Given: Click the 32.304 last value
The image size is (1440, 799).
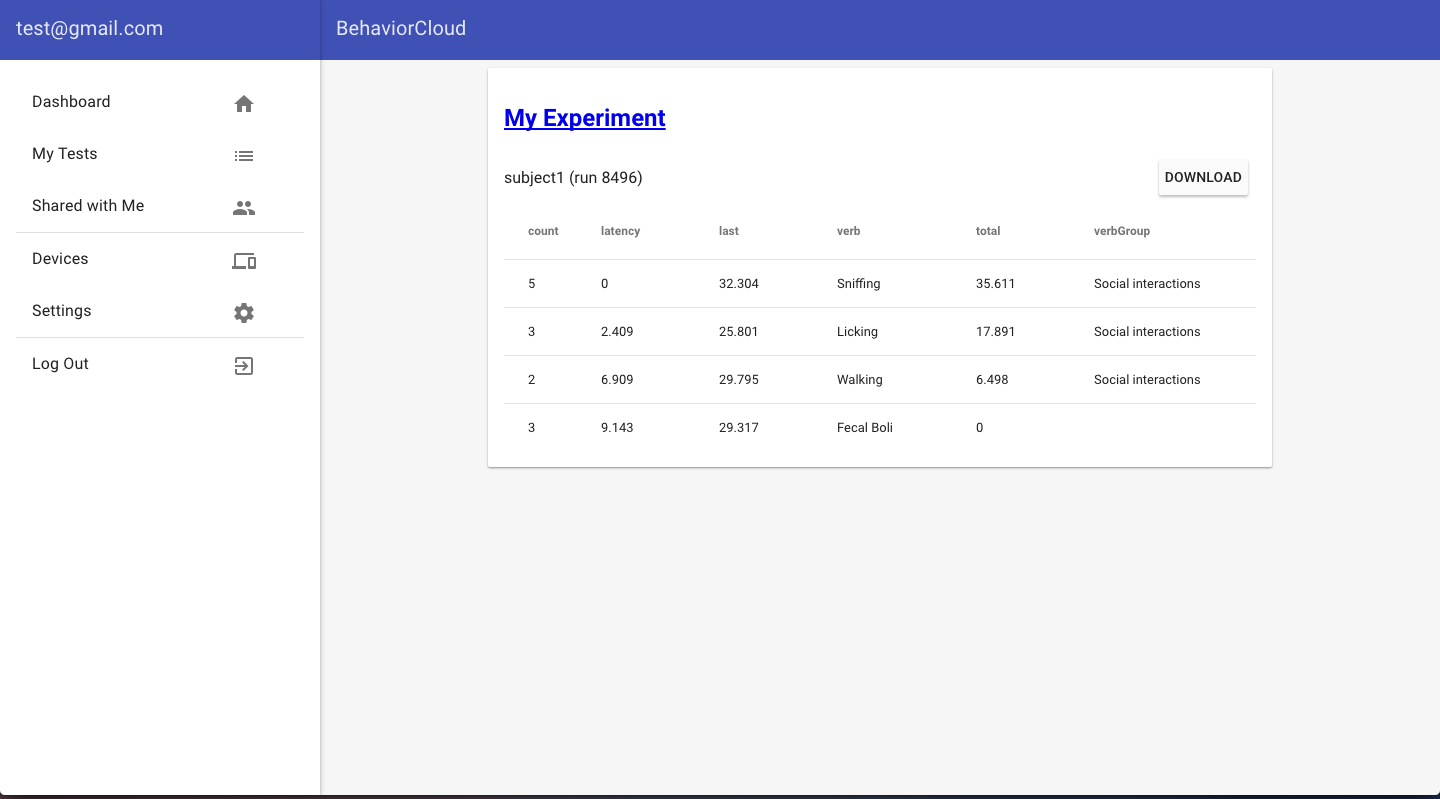Looking at the screenshot, I should click(738, 284).
